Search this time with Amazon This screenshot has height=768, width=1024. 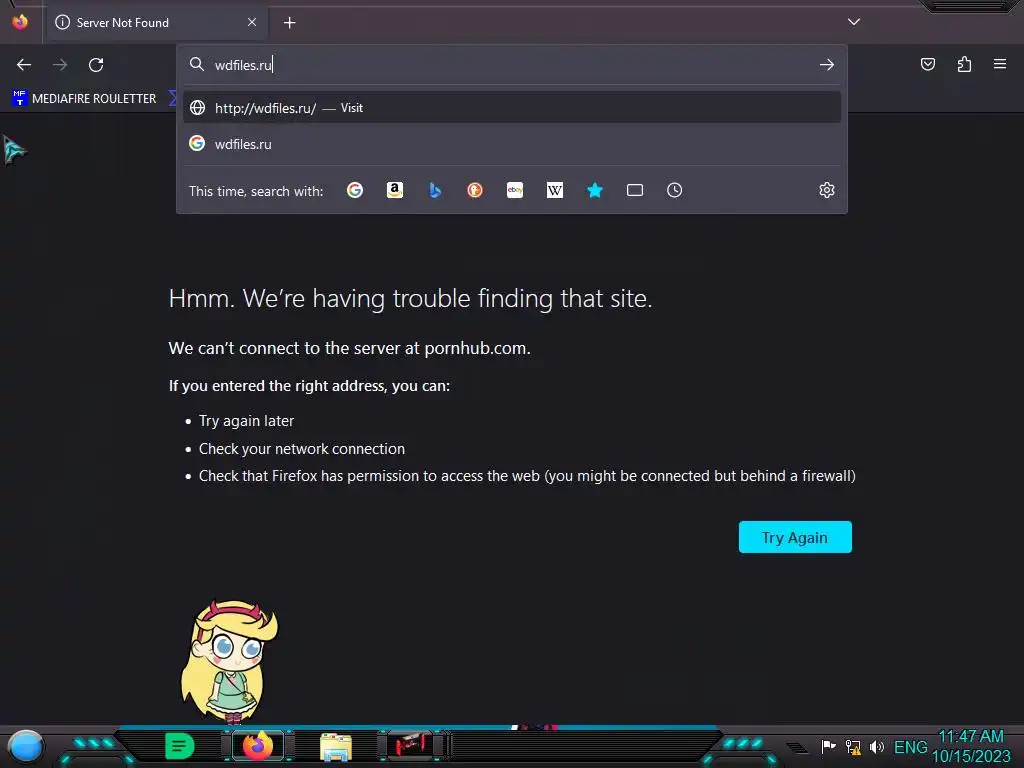394,190
